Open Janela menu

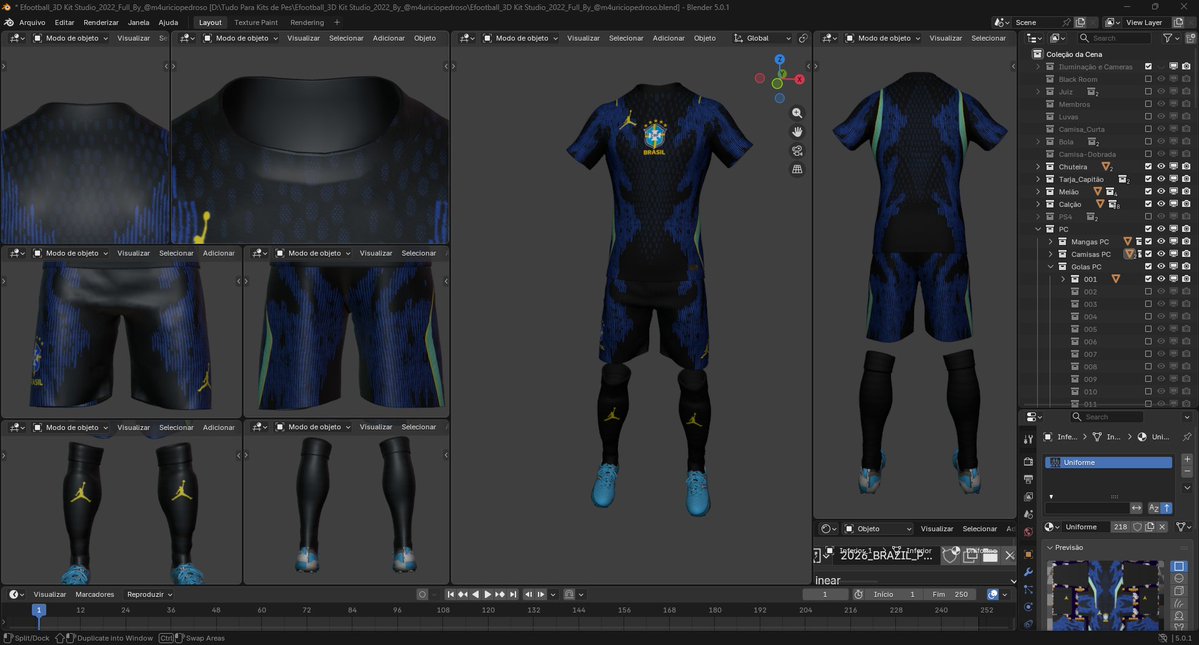[x=138, y=22]
